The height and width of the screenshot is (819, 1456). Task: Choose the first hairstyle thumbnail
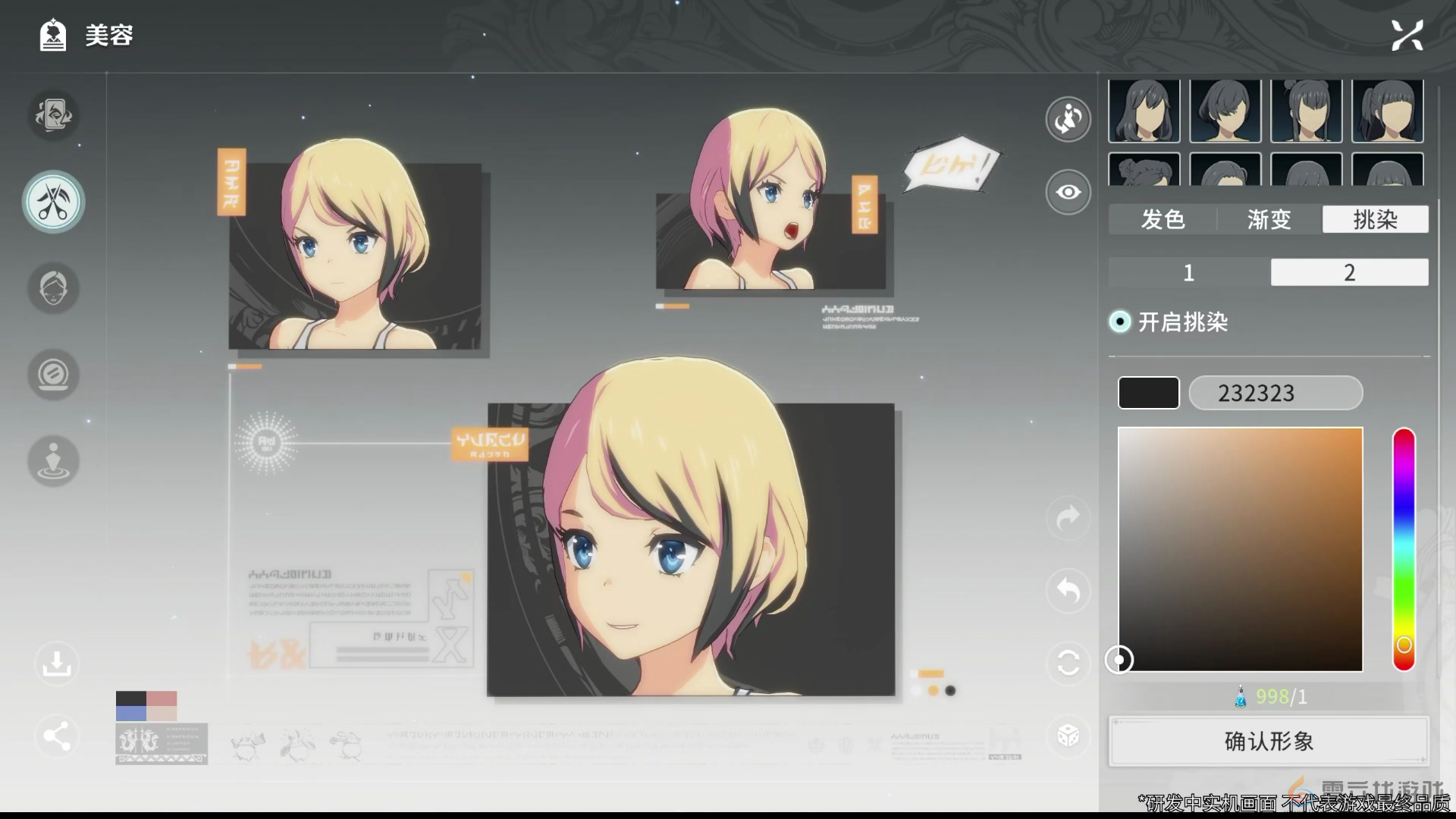click(x=1144, y=111)
